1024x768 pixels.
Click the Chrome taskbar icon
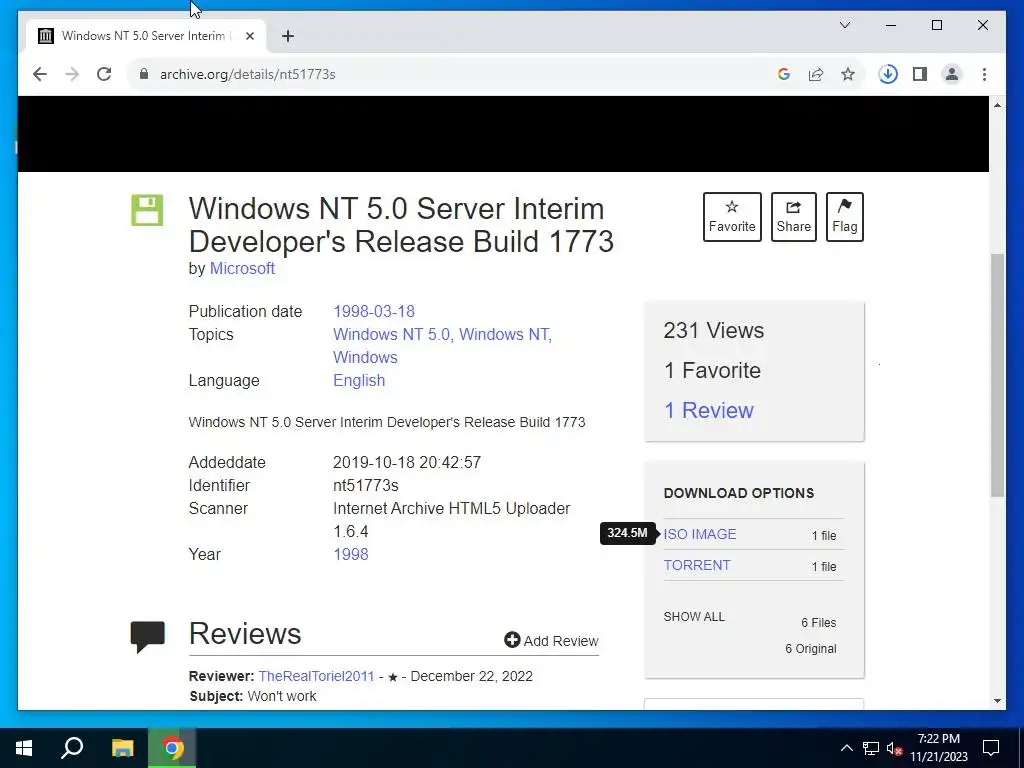172,748
